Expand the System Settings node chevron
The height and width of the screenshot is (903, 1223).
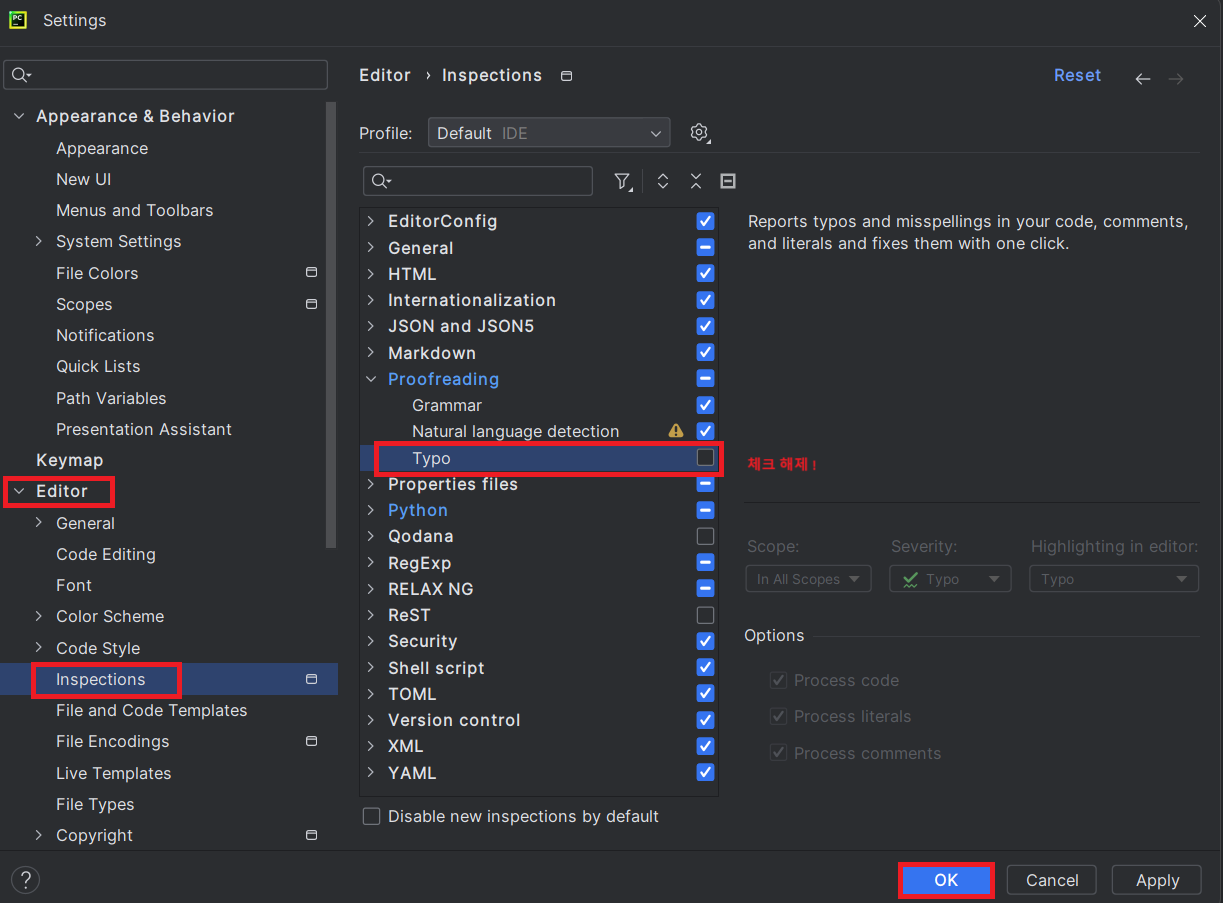pyautogui.click(x=39, y=241)
